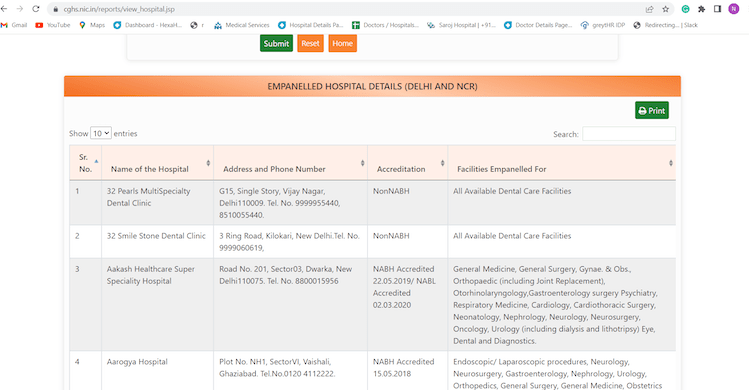Open the Dashboard - HexaH bookmark

[148, 25]
